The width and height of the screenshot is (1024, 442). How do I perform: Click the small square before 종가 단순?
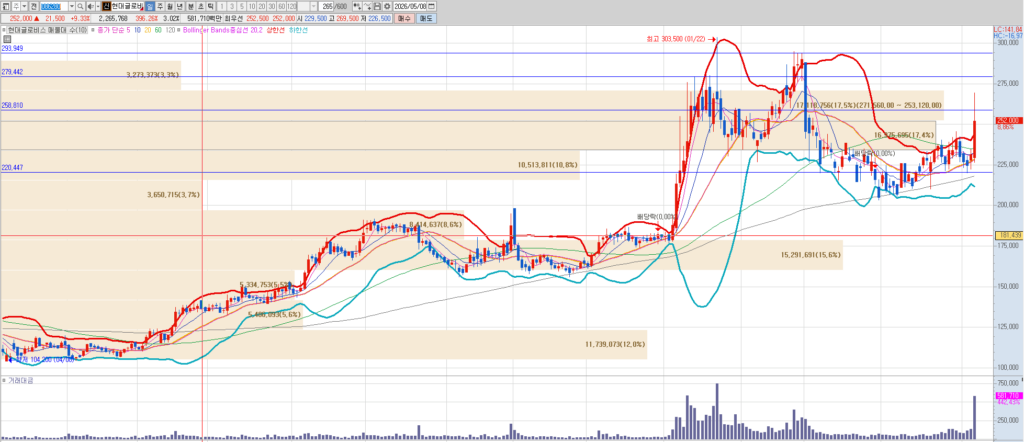click(93, 30)
